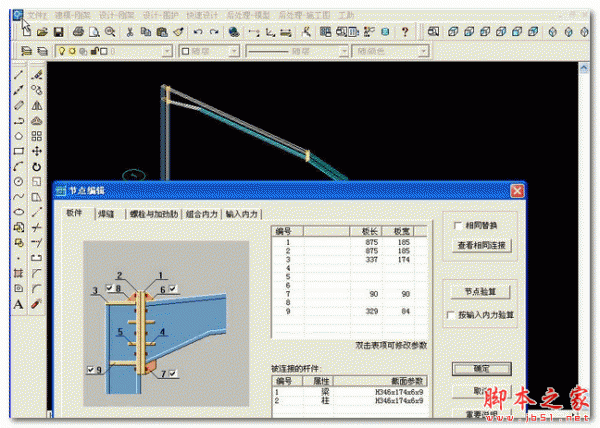
Task: Click the Copy icon in toolbar
Action: (146, 32)
